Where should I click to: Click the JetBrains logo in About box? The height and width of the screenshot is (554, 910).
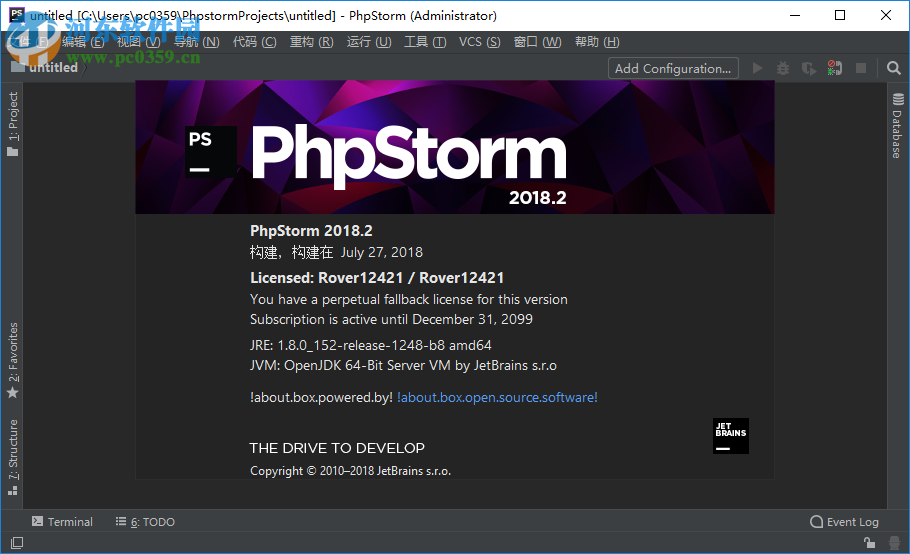[x=731, y=436]
